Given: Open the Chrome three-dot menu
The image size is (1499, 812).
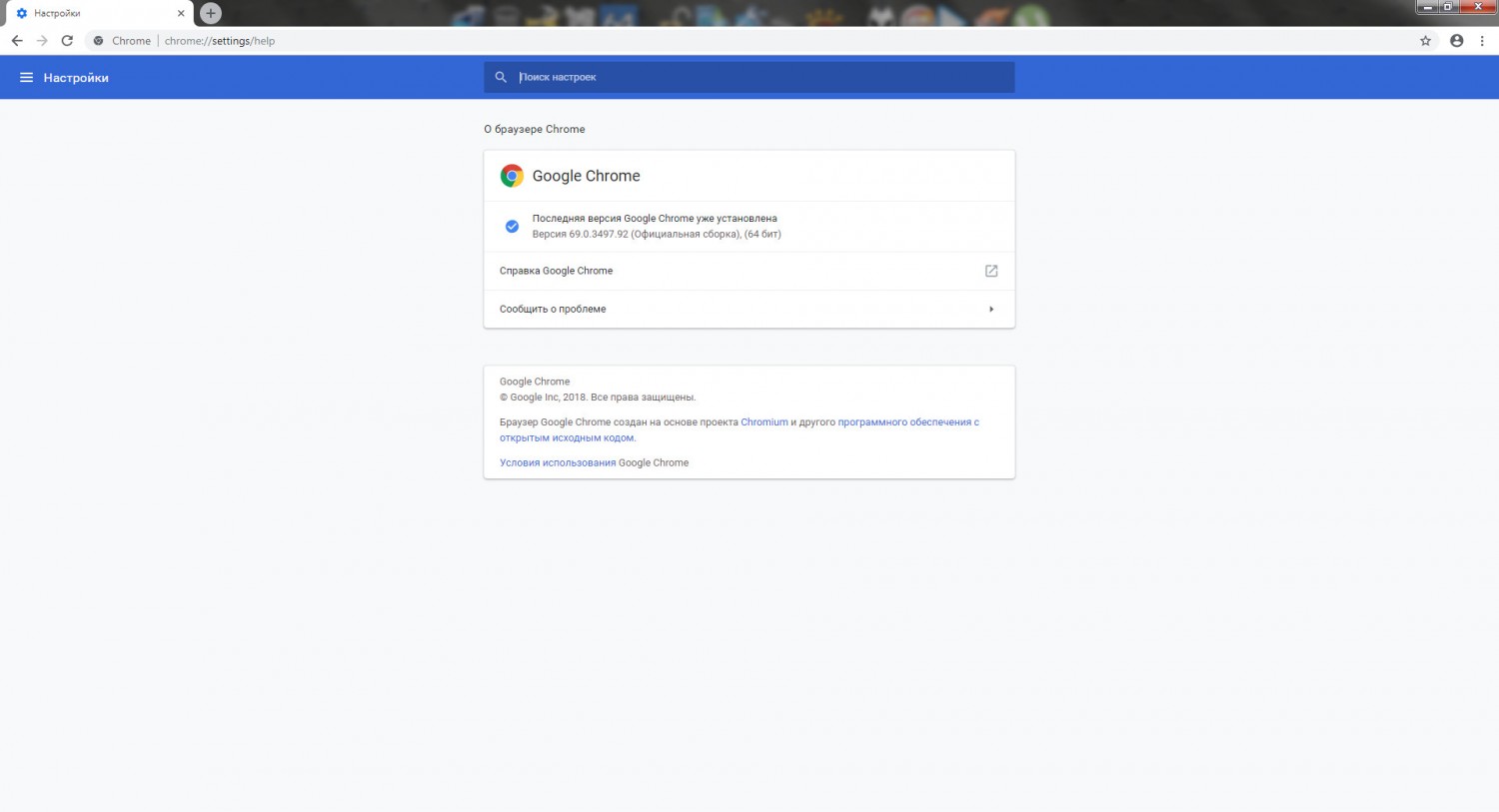Looking at the screenshot, I should (1482, 41).
